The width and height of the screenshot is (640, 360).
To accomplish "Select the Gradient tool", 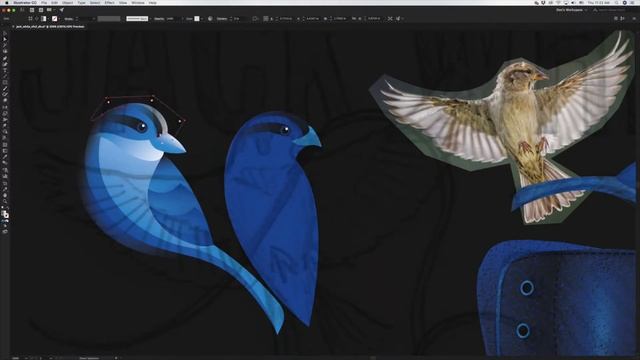I will 5,151.
